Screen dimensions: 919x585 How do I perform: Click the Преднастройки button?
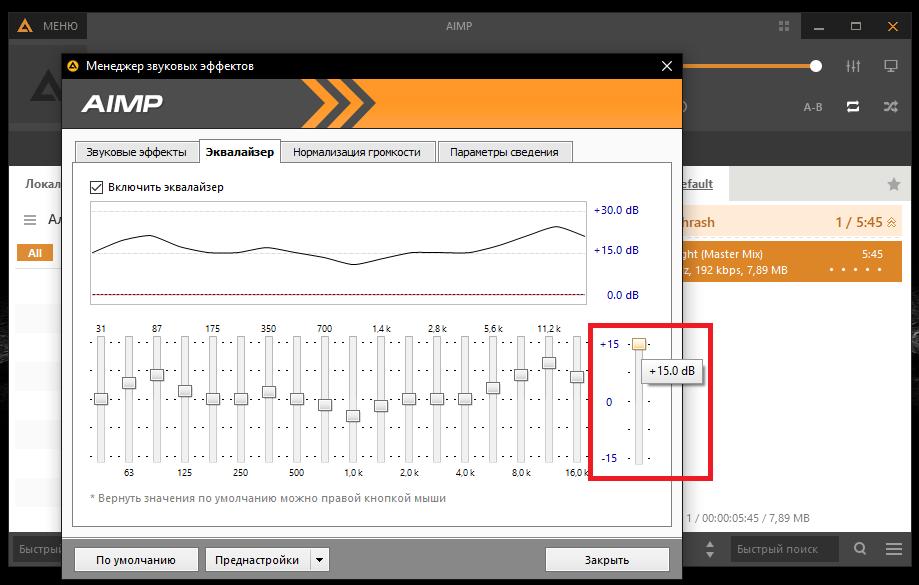[x=257, y=560]
